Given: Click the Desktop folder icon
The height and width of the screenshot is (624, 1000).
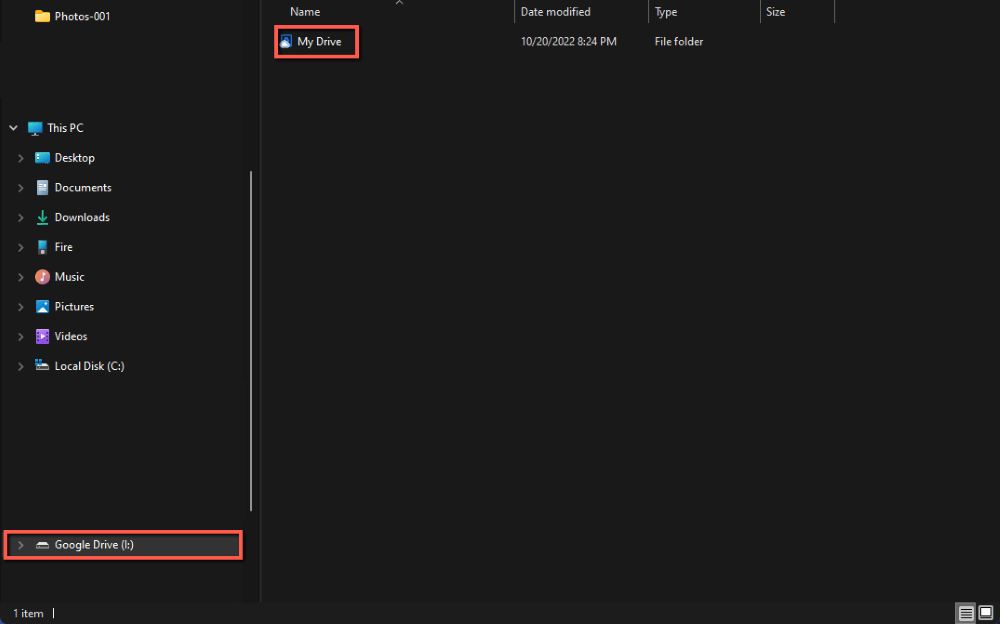Looking at the screenshot, I should coord(42,158).
